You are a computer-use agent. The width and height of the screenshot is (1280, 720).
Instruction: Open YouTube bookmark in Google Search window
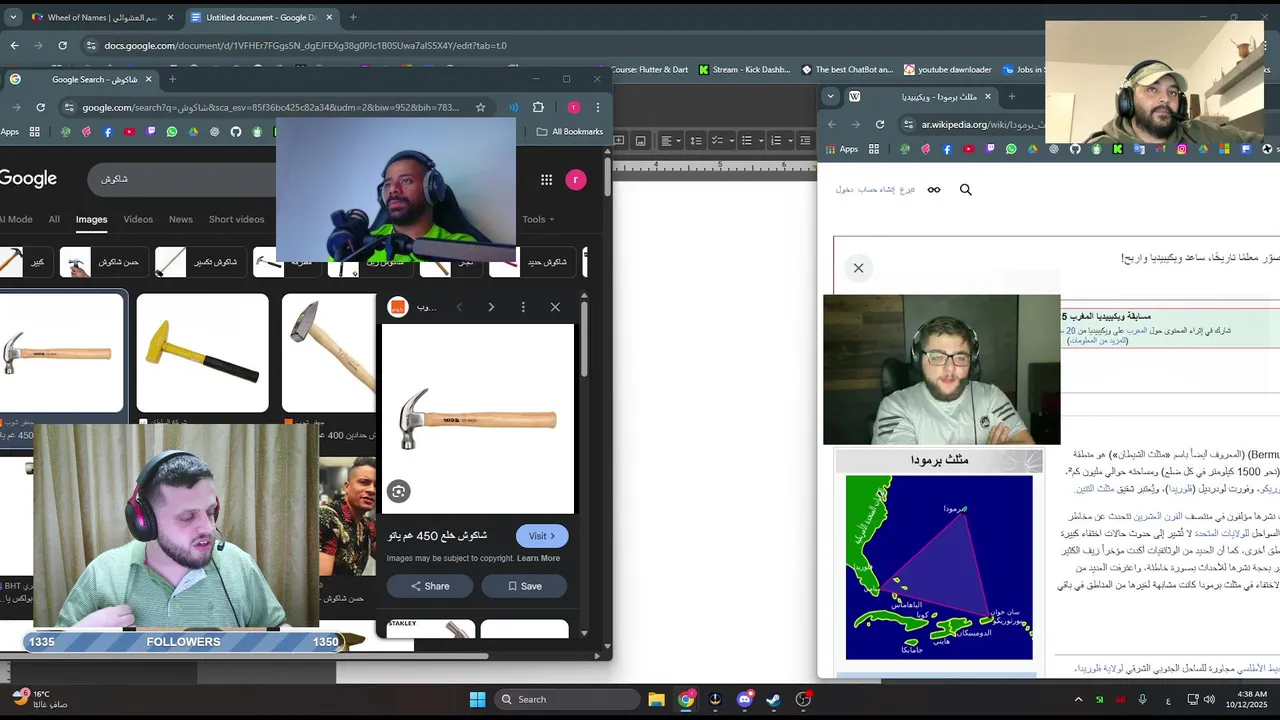(x=130, y=132)
